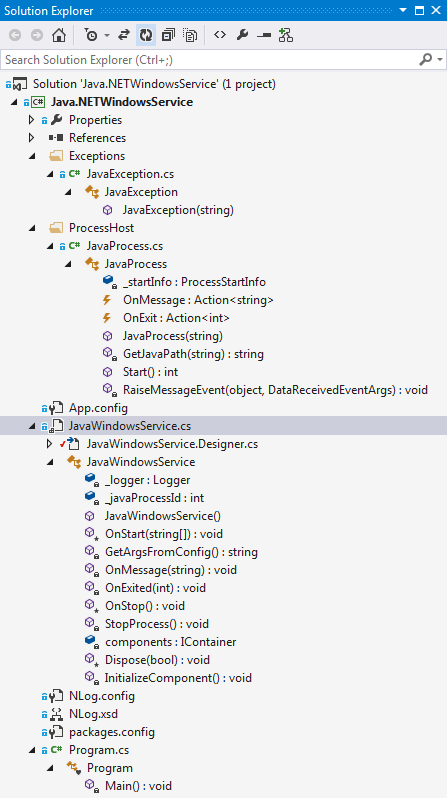The image size is (447, 798).
Task: Collapse the ProcessHost folder
Action: 31,228
